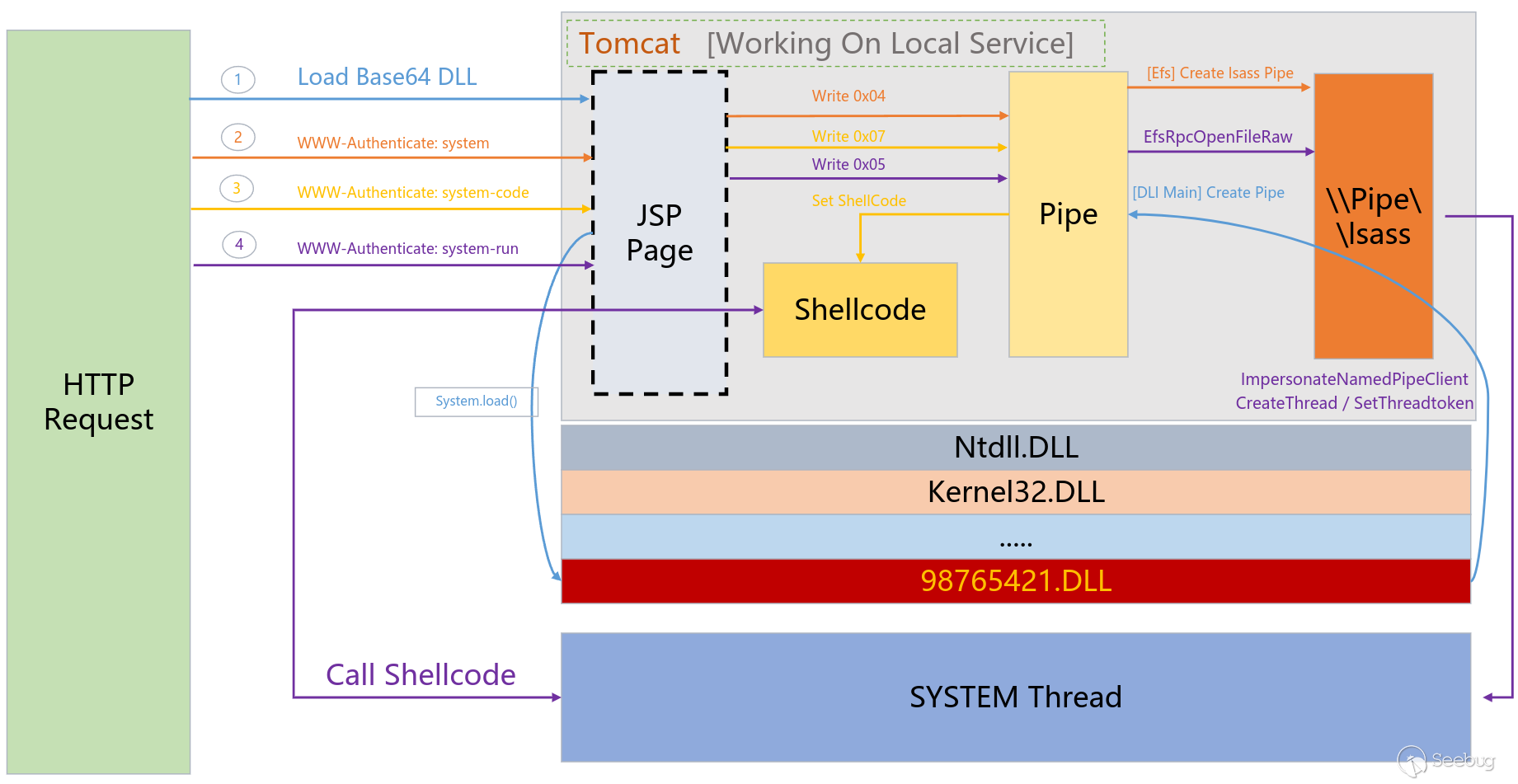1518x784 pixels.
Task: Click the "Write 0x07" label
Action: tap(848, 136)
